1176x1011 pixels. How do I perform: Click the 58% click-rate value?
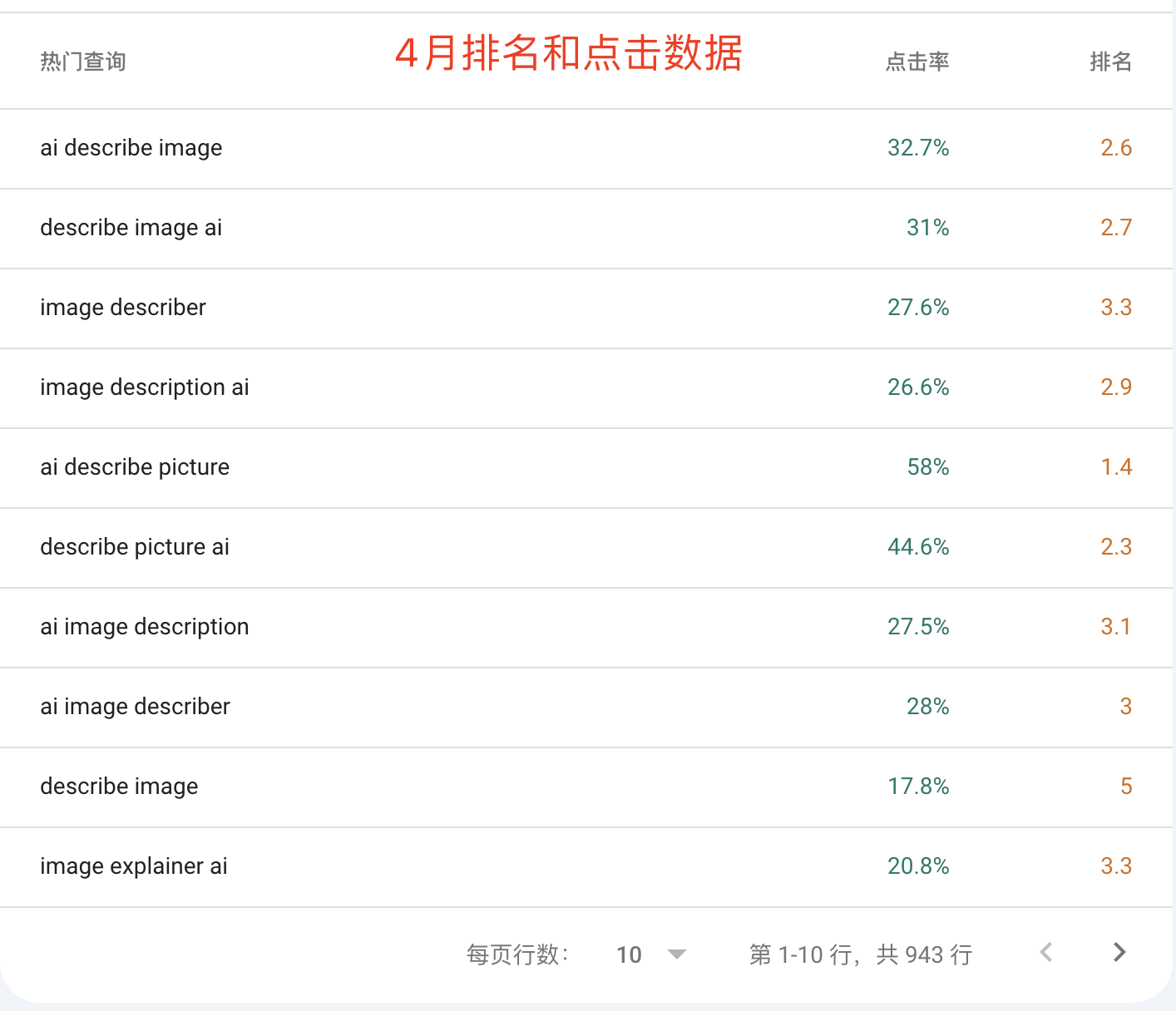(x=928, y=467)
